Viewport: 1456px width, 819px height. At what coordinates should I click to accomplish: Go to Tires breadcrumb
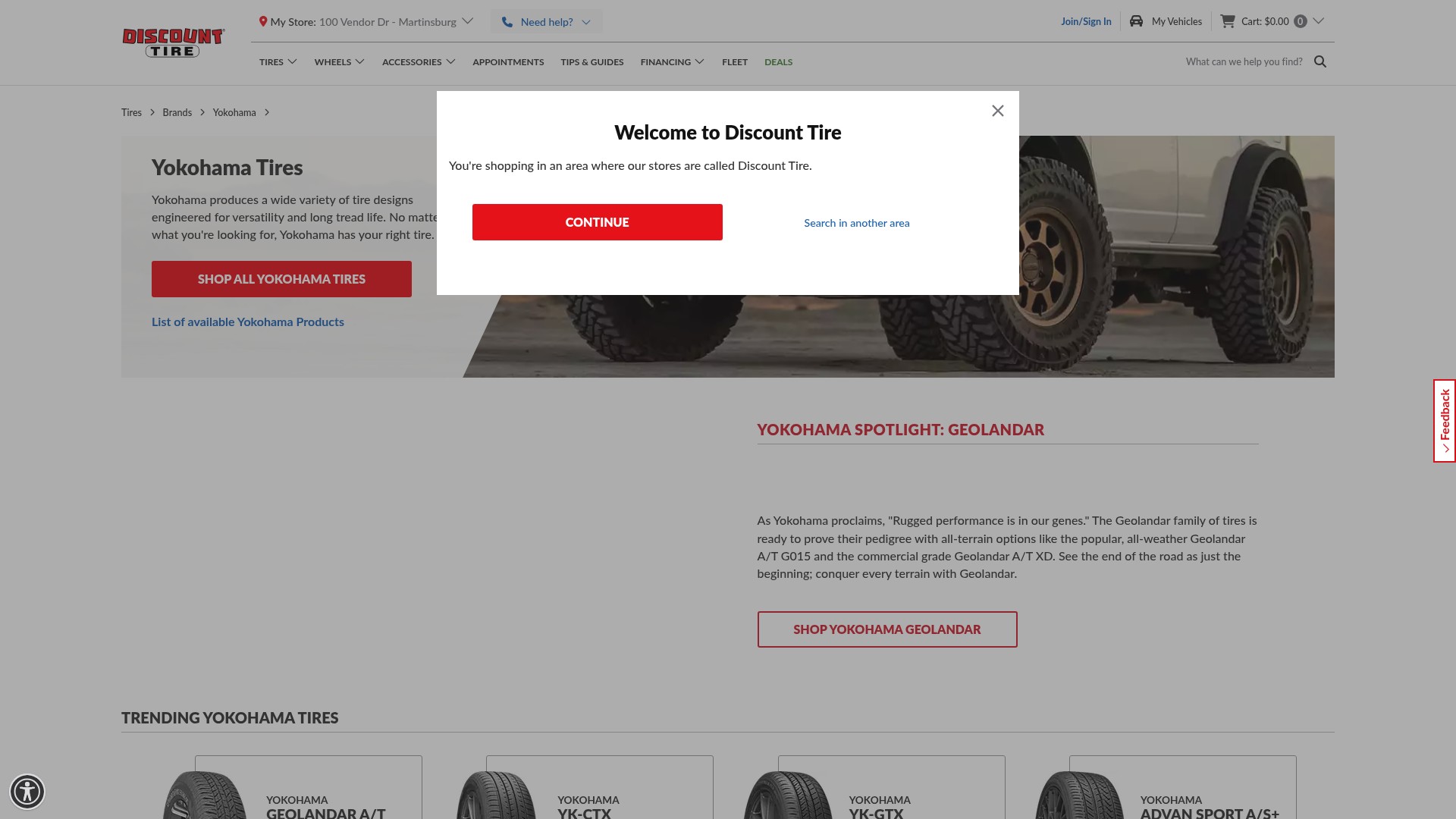click(x=131, y=112)
